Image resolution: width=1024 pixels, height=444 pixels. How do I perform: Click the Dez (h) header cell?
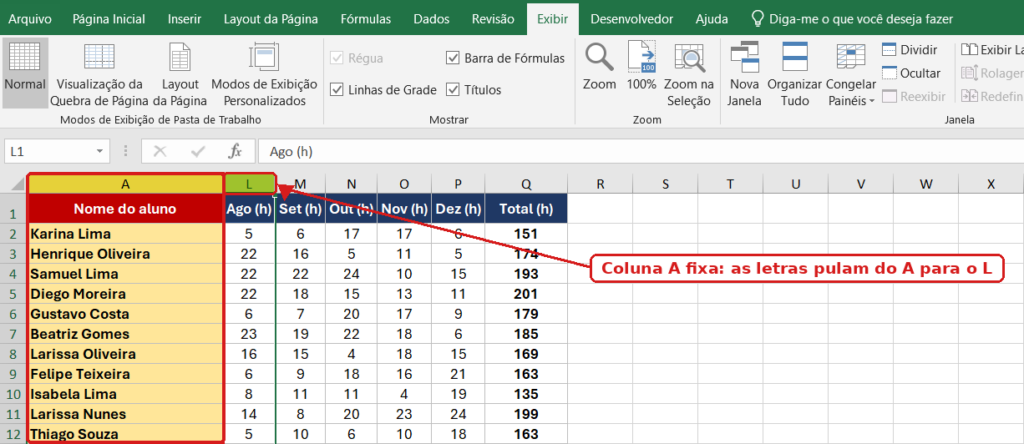pyautogui.click(x=458, y=209)
